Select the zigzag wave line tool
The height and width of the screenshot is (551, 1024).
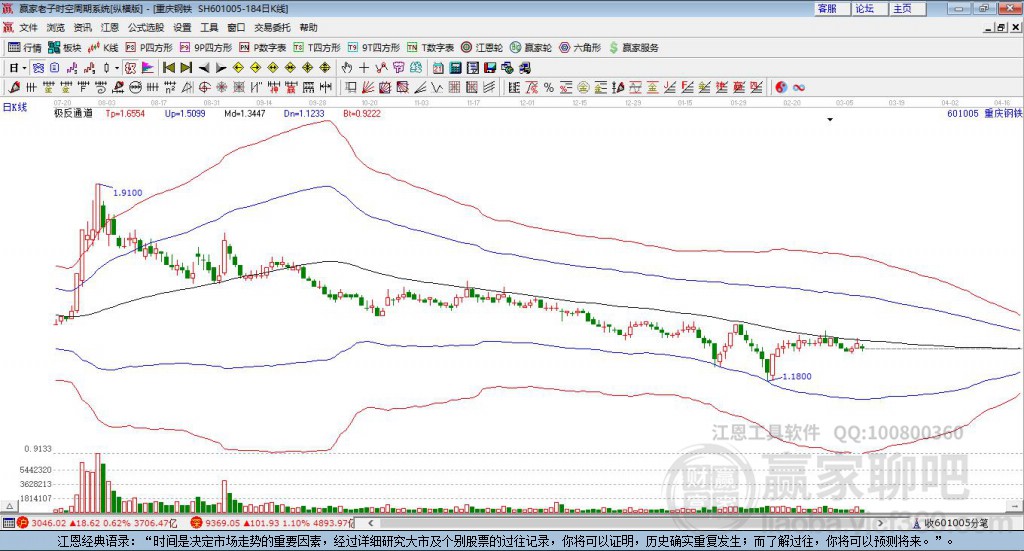436,87
